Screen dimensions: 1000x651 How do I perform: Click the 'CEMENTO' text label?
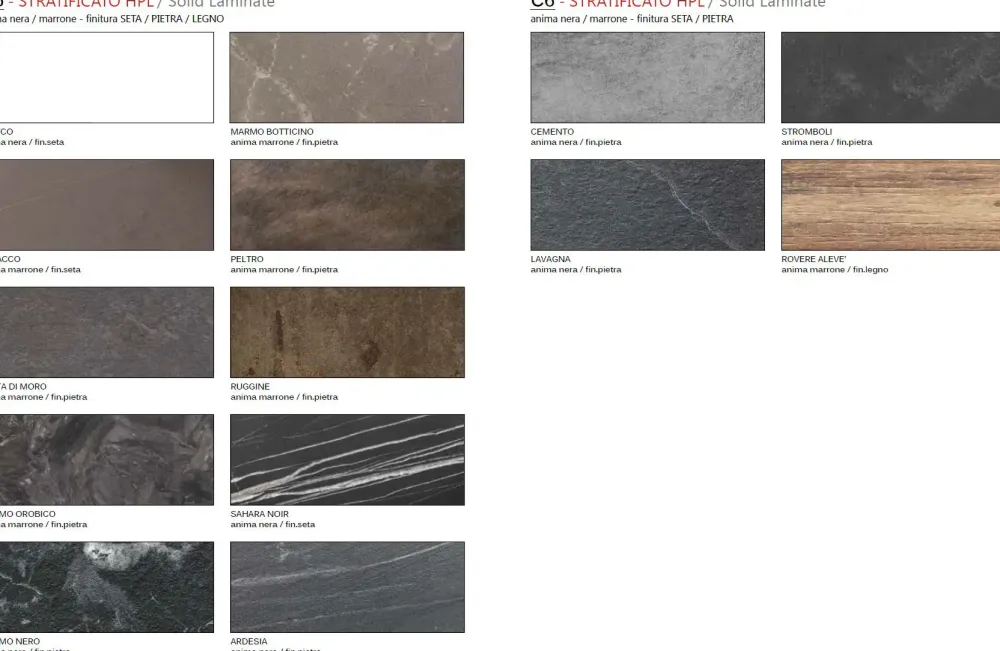(x=552, y=132)
